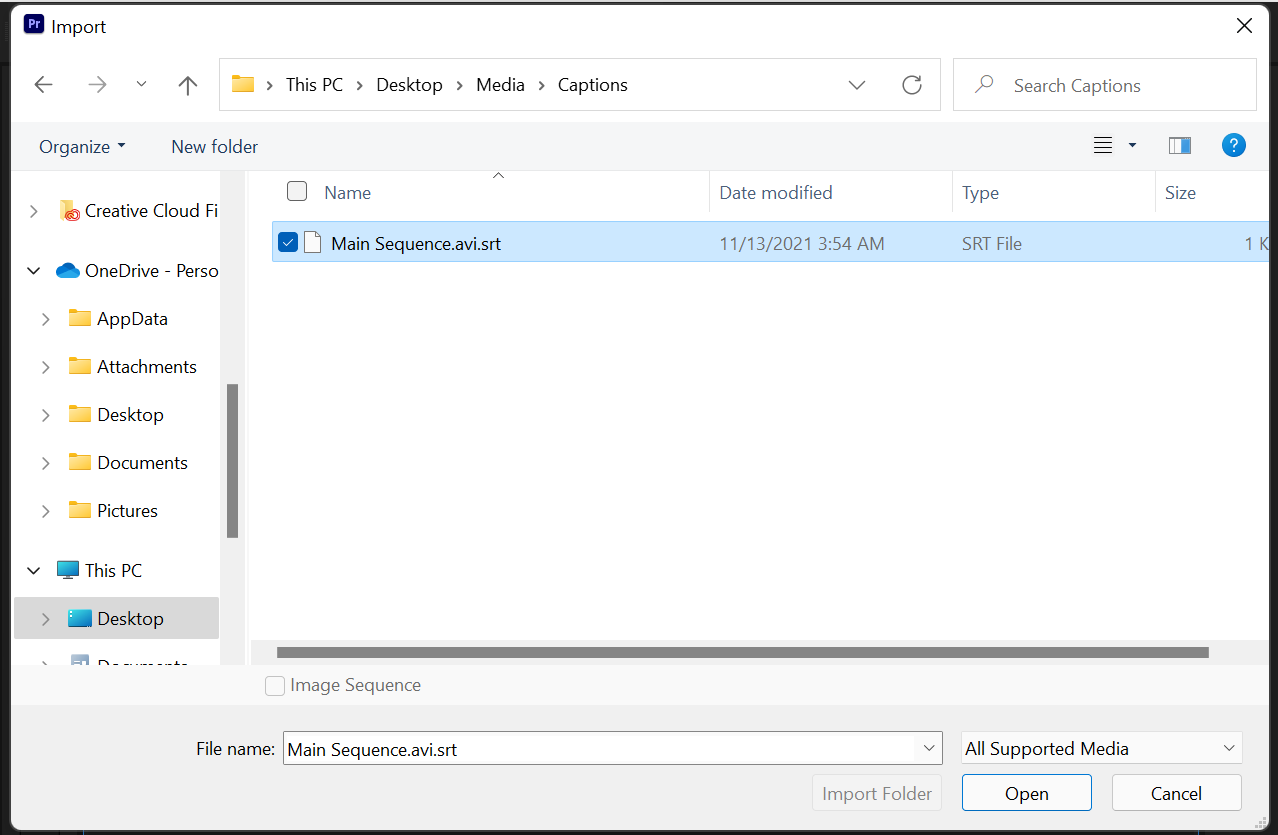The width and height of the screenshot is (1278, 835).
Task: Open the recent locations dropdown arrow
Action: [x=141, y=85]
